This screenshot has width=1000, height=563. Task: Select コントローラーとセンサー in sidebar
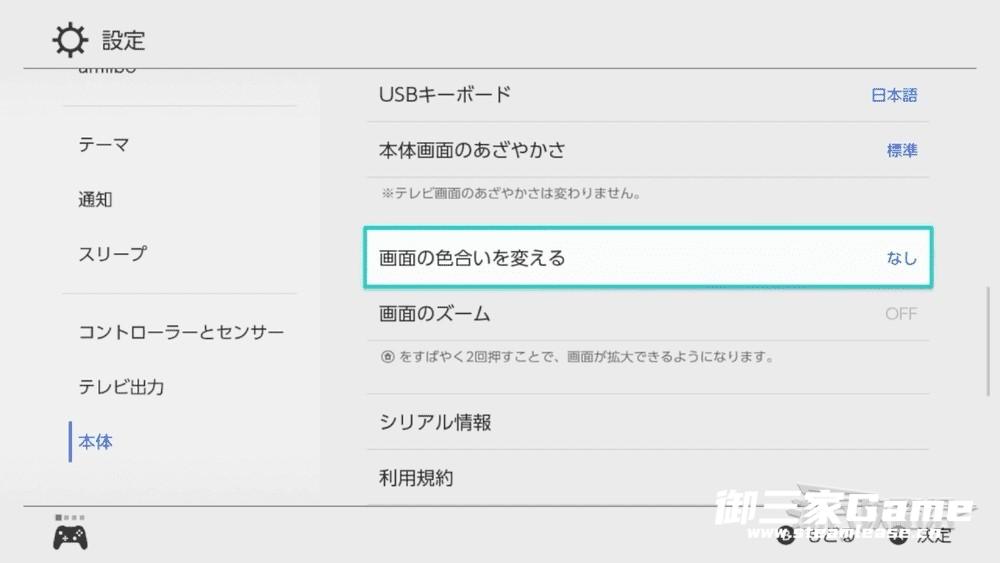(x=181, y=332)
